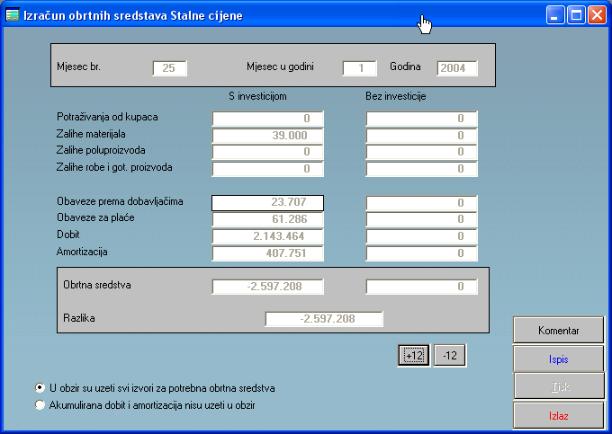Click the 'Razlika' label
The image size is (612, 434).
coord(79,318)
